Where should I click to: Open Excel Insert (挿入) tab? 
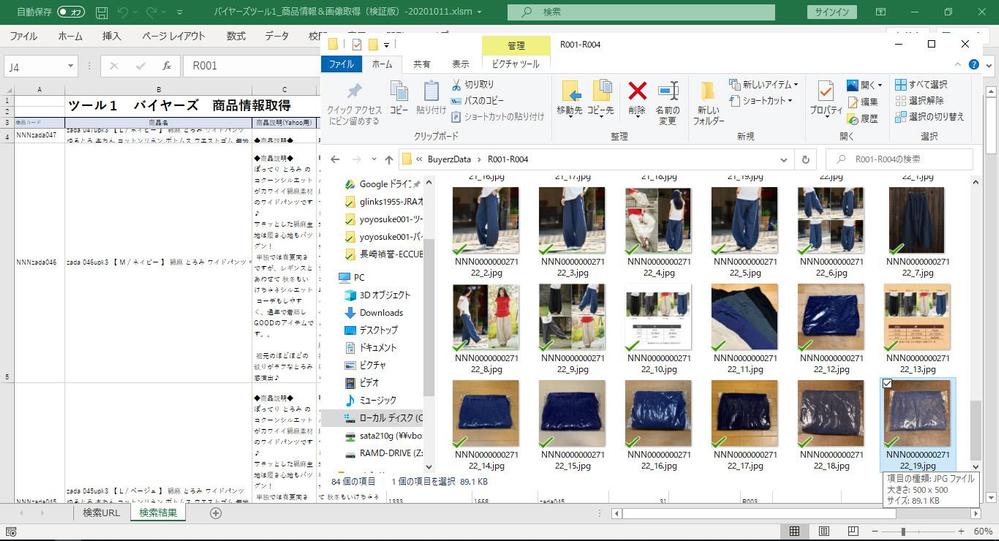(111, 36)
